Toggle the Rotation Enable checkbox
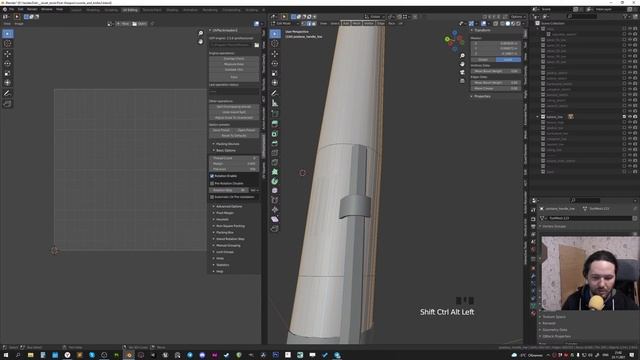The image size is (640, 360). coord(212,176)
